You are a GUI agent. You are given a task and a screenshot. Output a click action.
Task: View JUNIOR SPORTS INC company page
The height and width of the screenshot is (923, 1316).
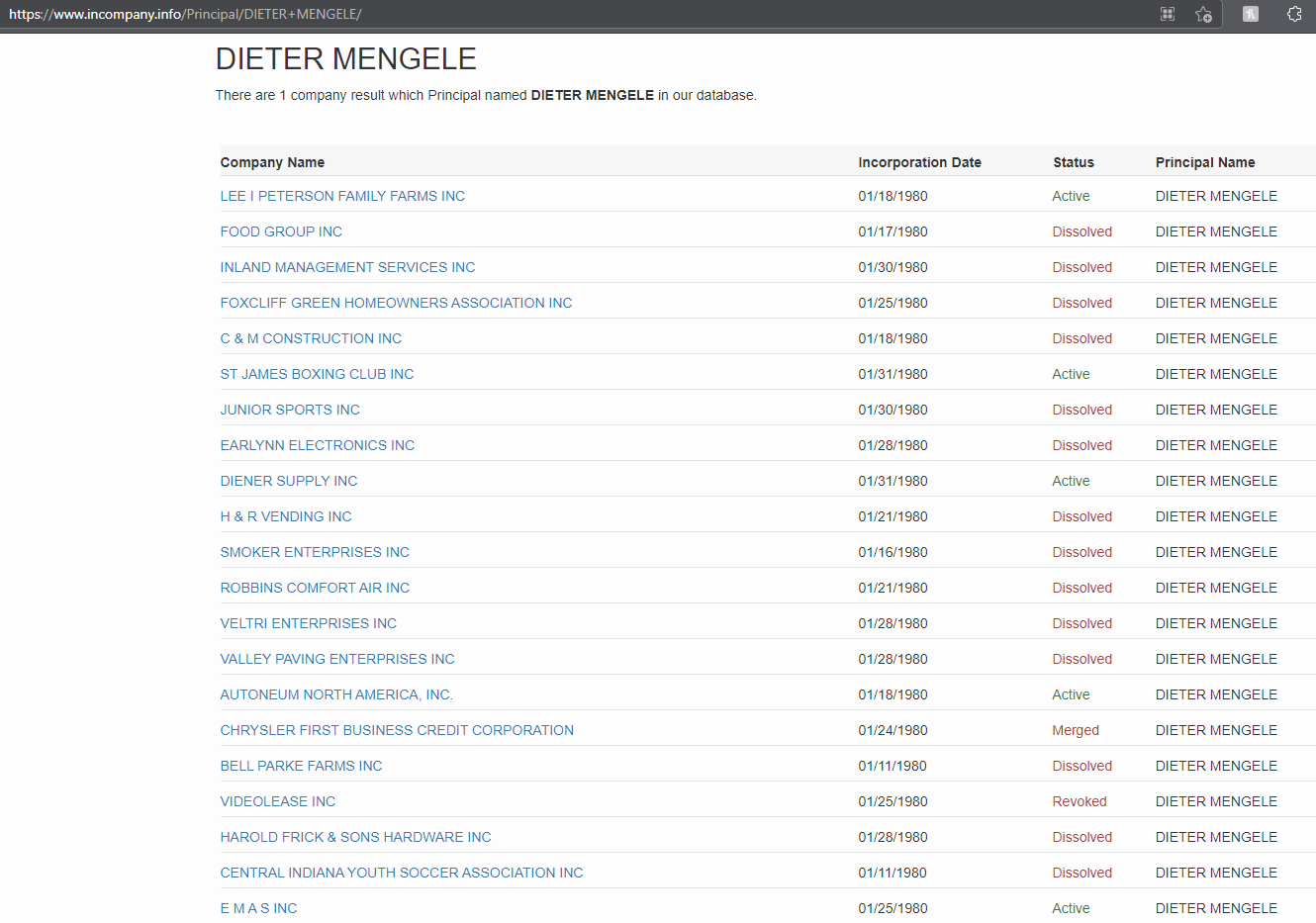point(290,410)
